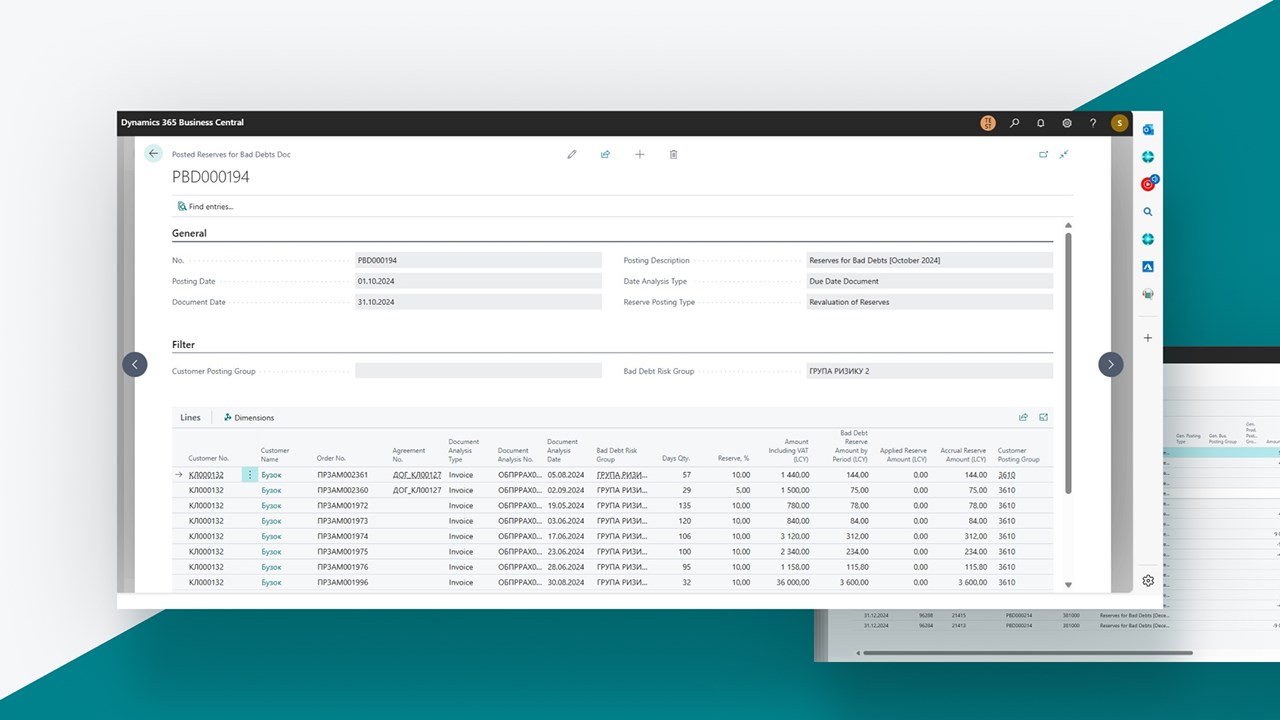The height and width of the screenshot is (720, 1280).
Task: Go back using the arrow beside the page title
Action: click(x=153, y=154)
